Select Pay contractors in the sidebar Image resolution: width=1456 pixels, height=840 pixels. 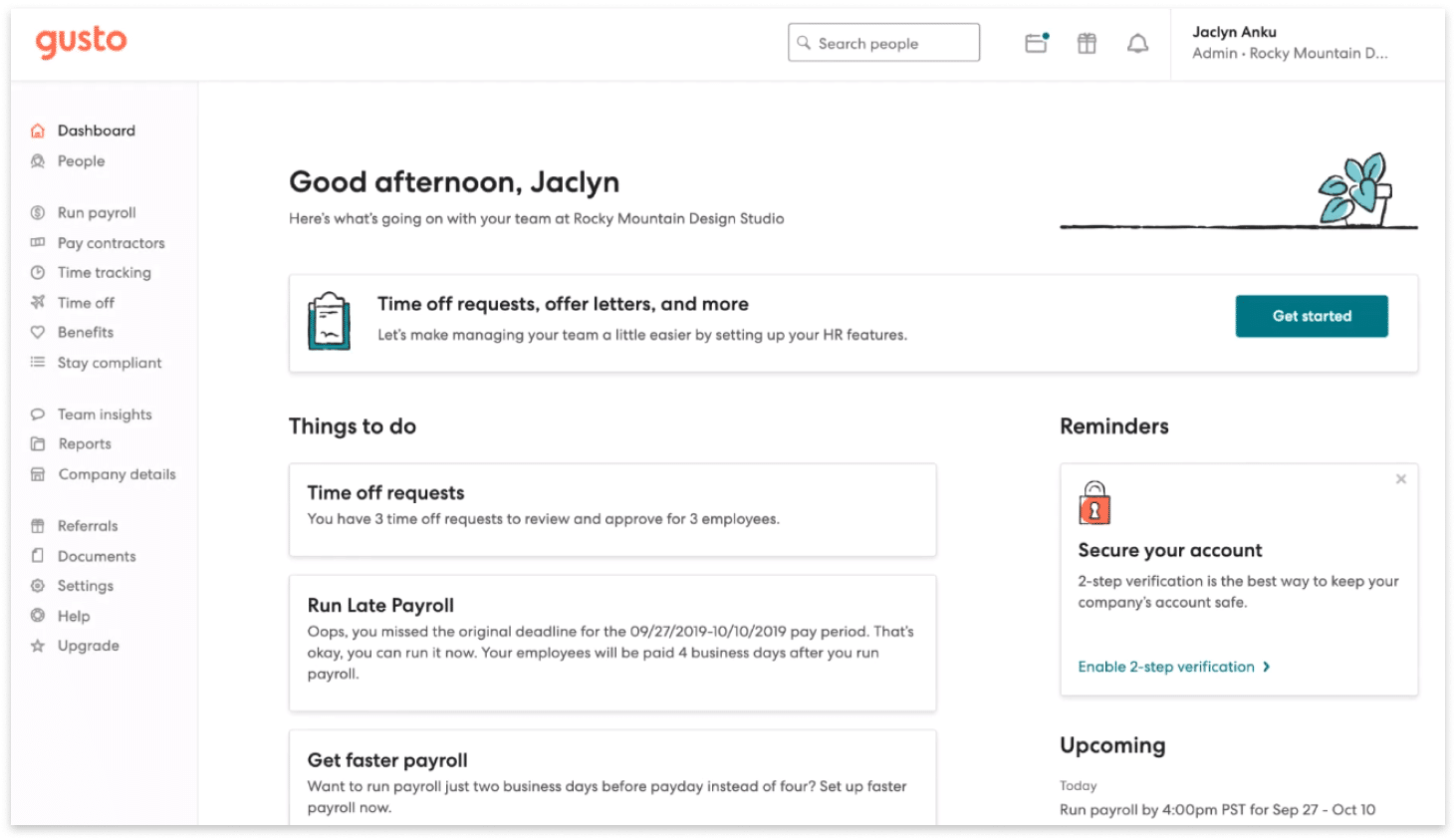110,242
